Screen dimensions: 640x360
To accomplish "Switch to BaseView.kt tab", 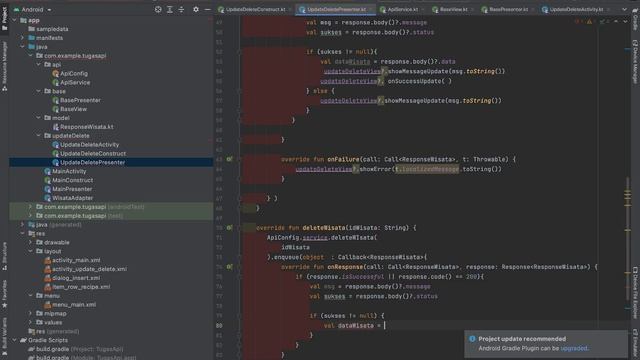I will [x=452, y=9].
